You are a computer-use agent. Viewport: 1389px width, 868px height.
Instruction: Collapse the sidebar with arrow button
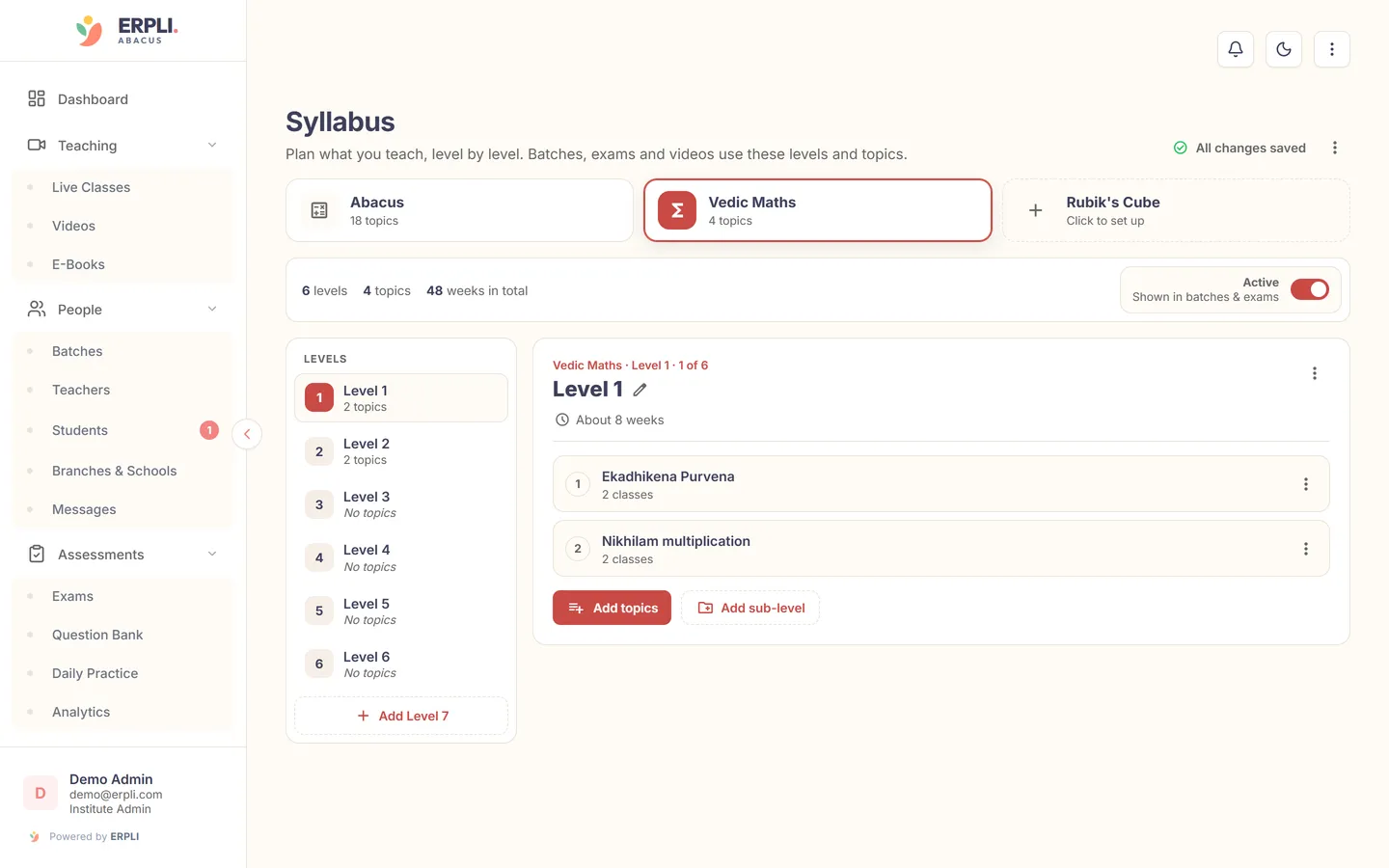pyautogui.click(x=247, y=434)
